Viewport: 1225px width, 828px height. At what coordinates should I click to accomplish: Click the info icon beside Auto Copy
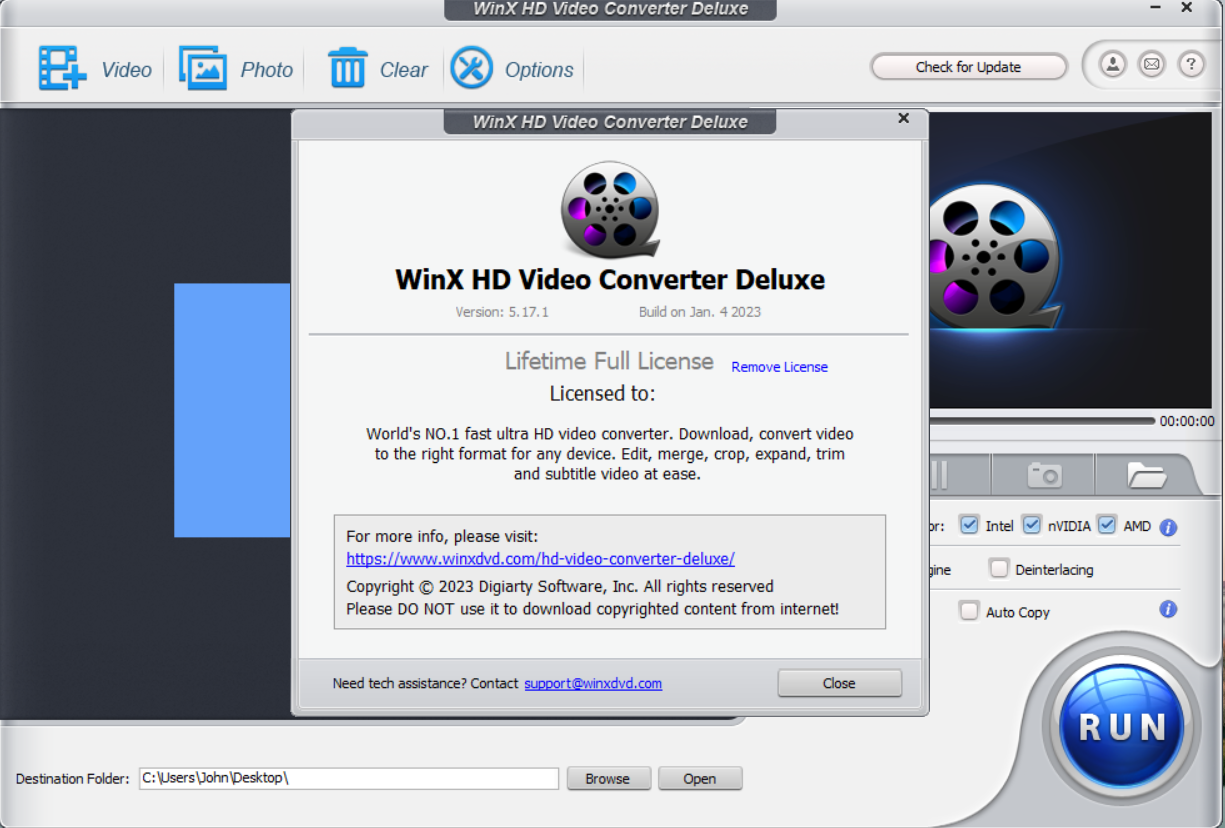[1168, 609]
